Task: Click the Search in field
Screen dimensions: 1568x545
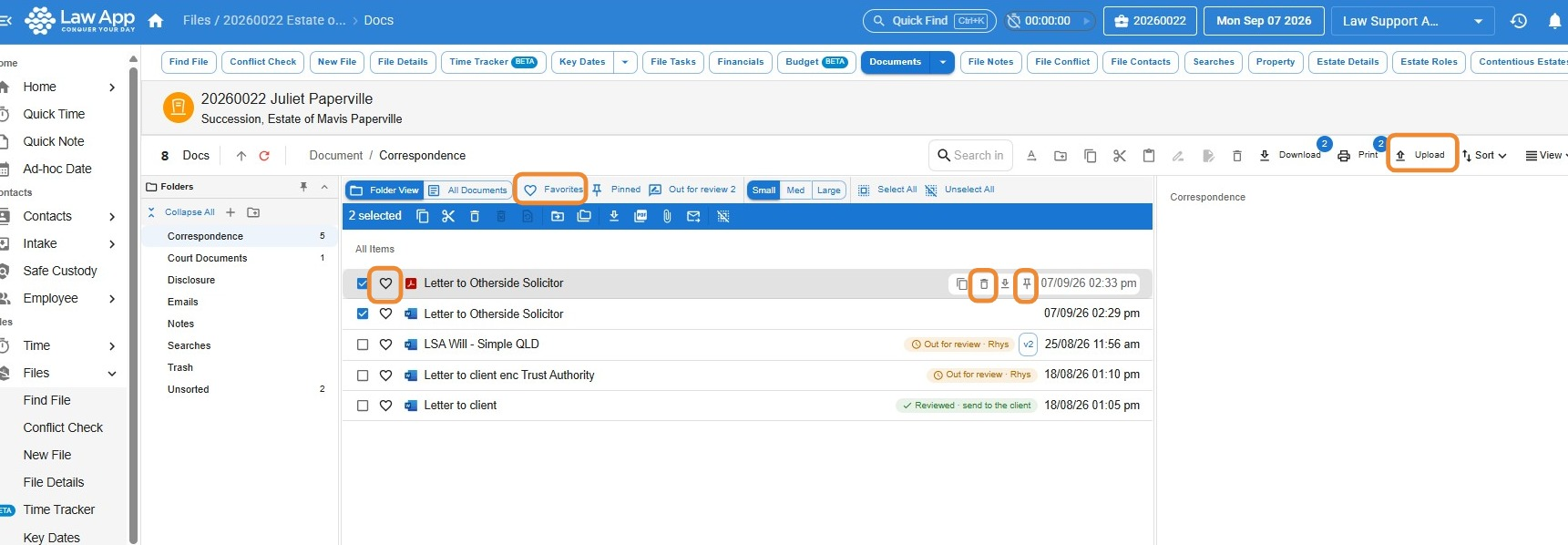Action: click(x=970, y=156)
